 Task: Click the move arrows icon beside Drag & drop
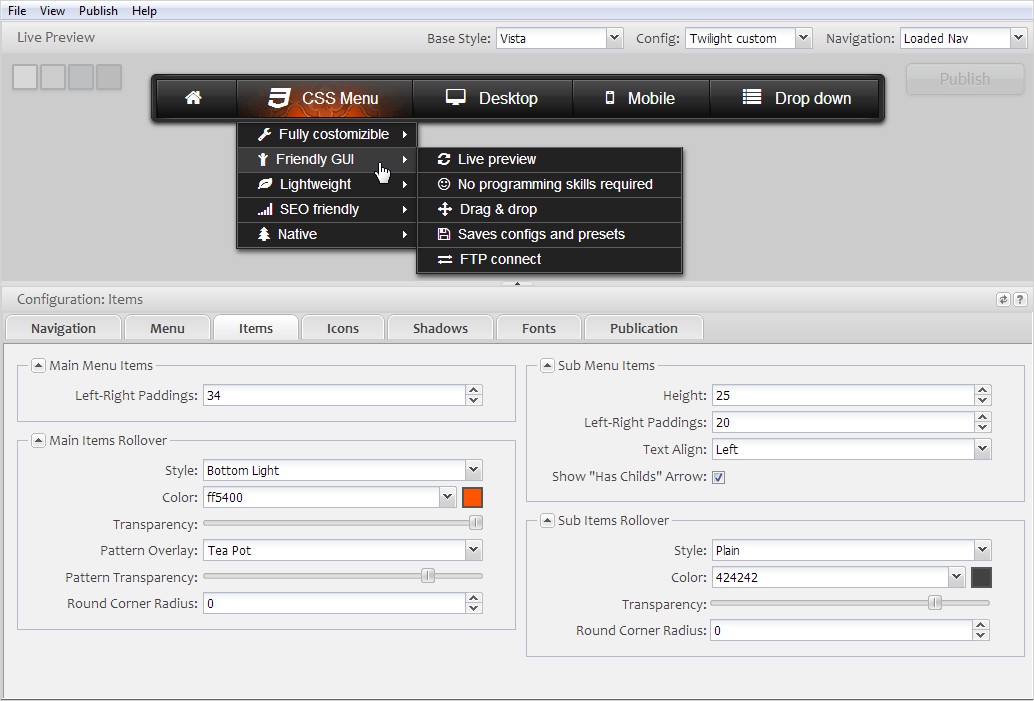coord(445,209)
